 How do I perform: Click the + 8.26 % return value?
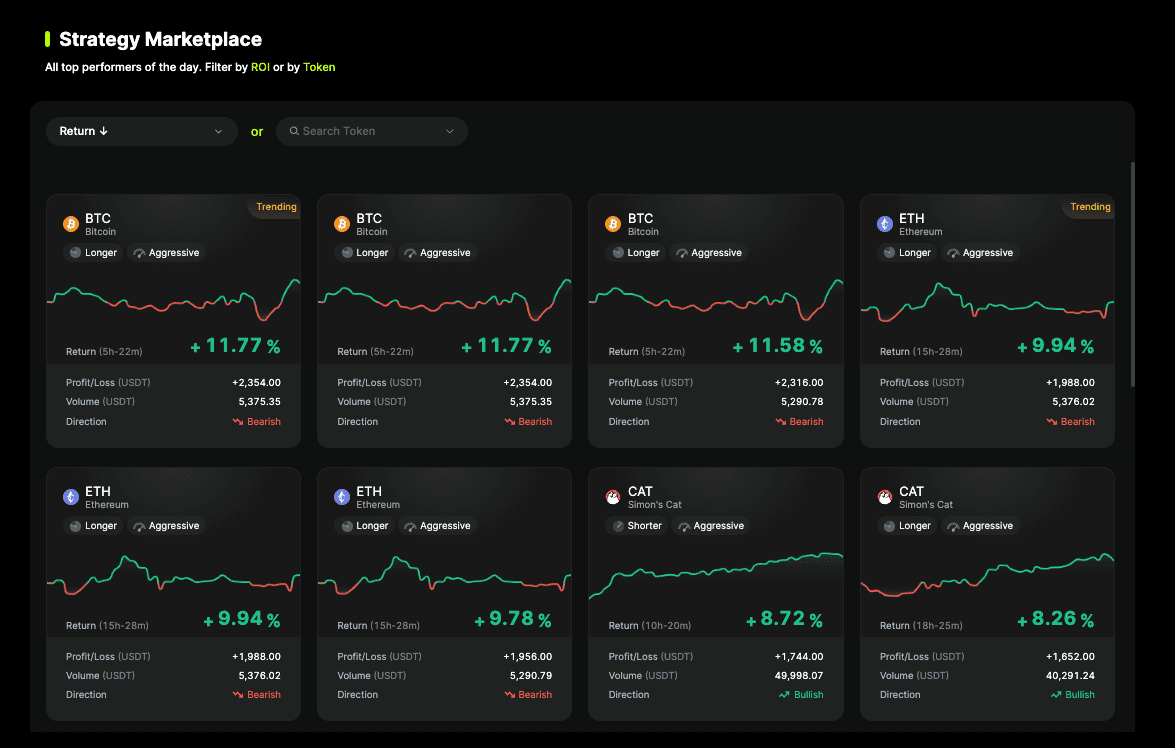1055,619
